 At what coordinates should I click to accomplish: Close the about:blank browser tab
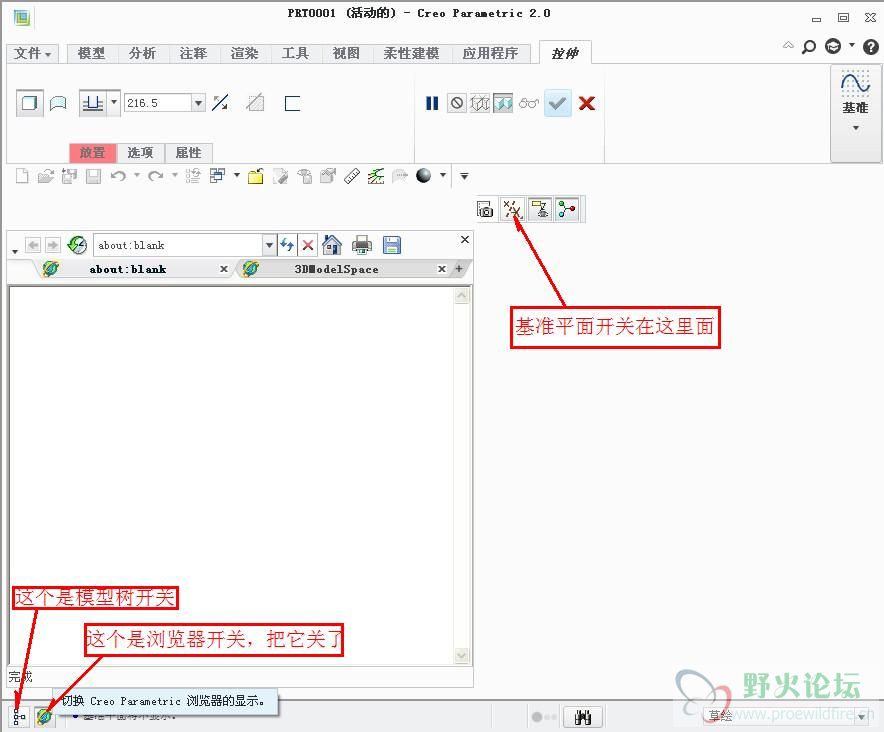[x=224, y=269]
